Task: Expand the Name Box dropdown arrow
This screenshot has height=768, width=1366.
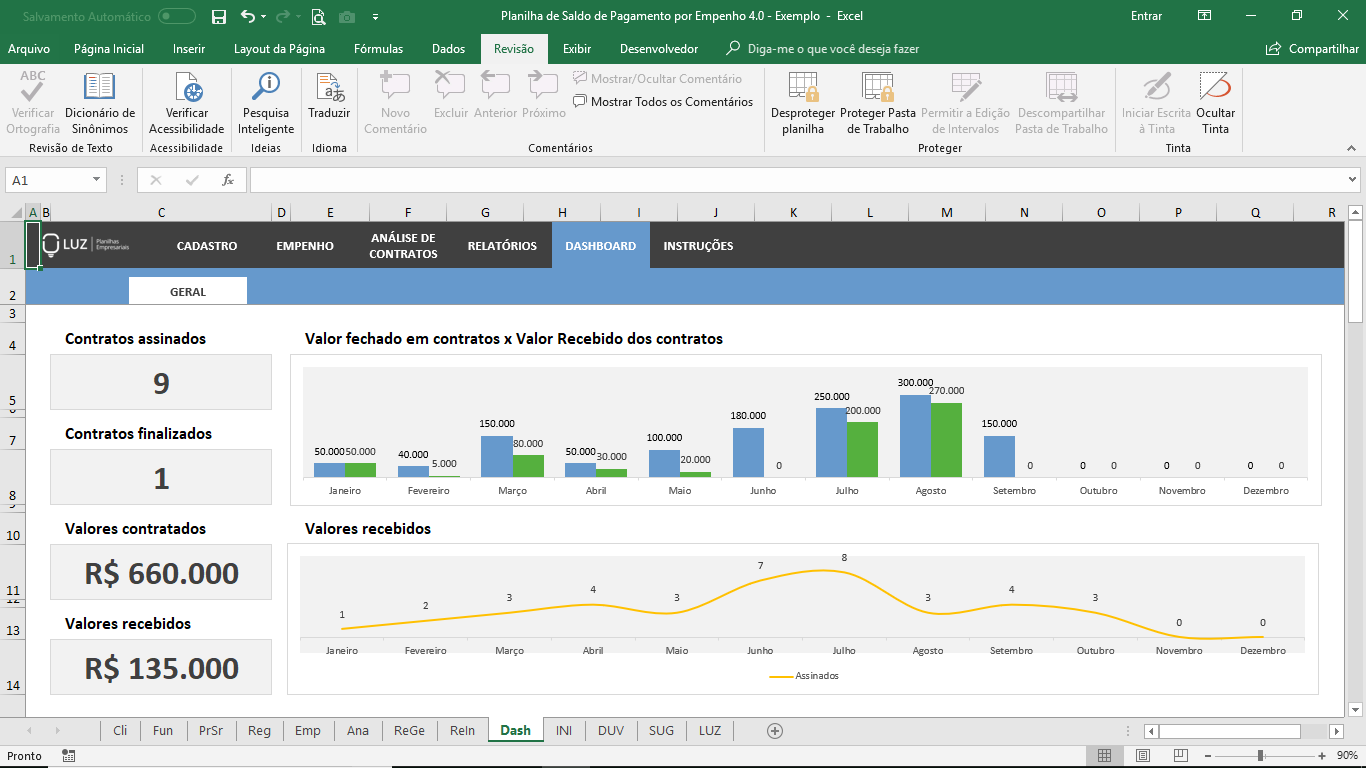Action: tap(97, 180)
